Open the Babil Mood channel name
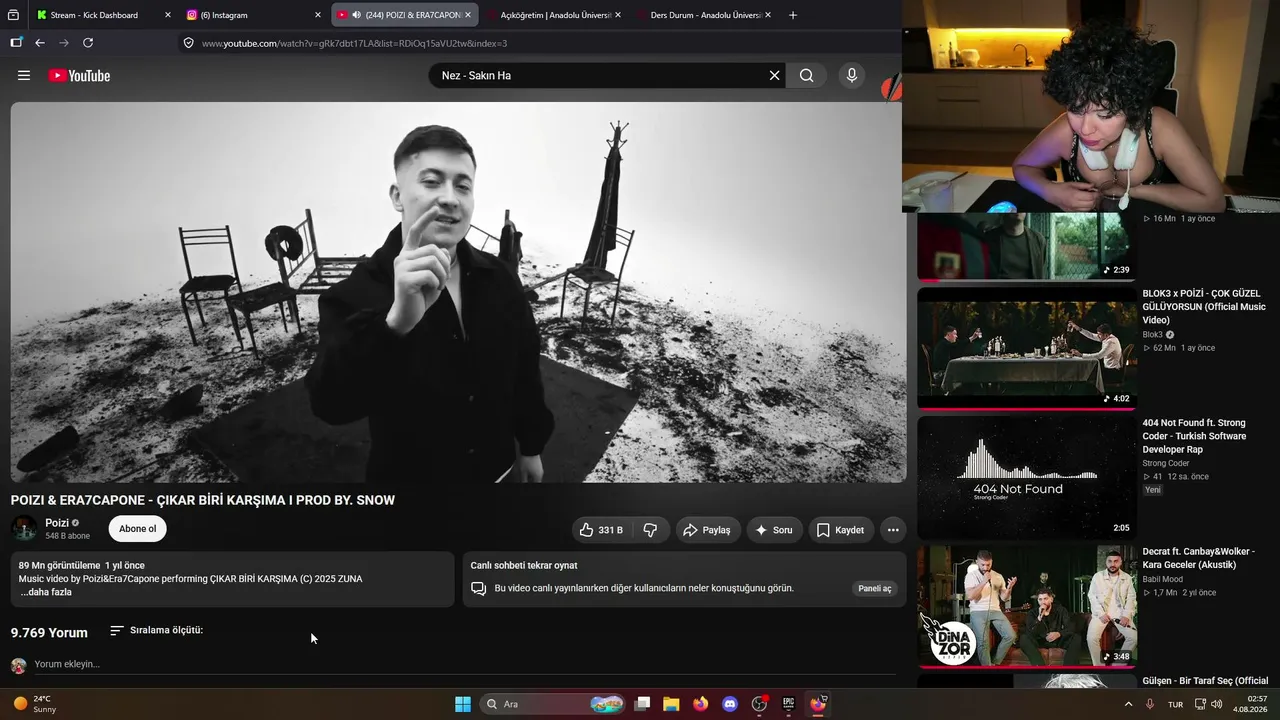This screenshot has width=1280, height=720. (1163, 579)
